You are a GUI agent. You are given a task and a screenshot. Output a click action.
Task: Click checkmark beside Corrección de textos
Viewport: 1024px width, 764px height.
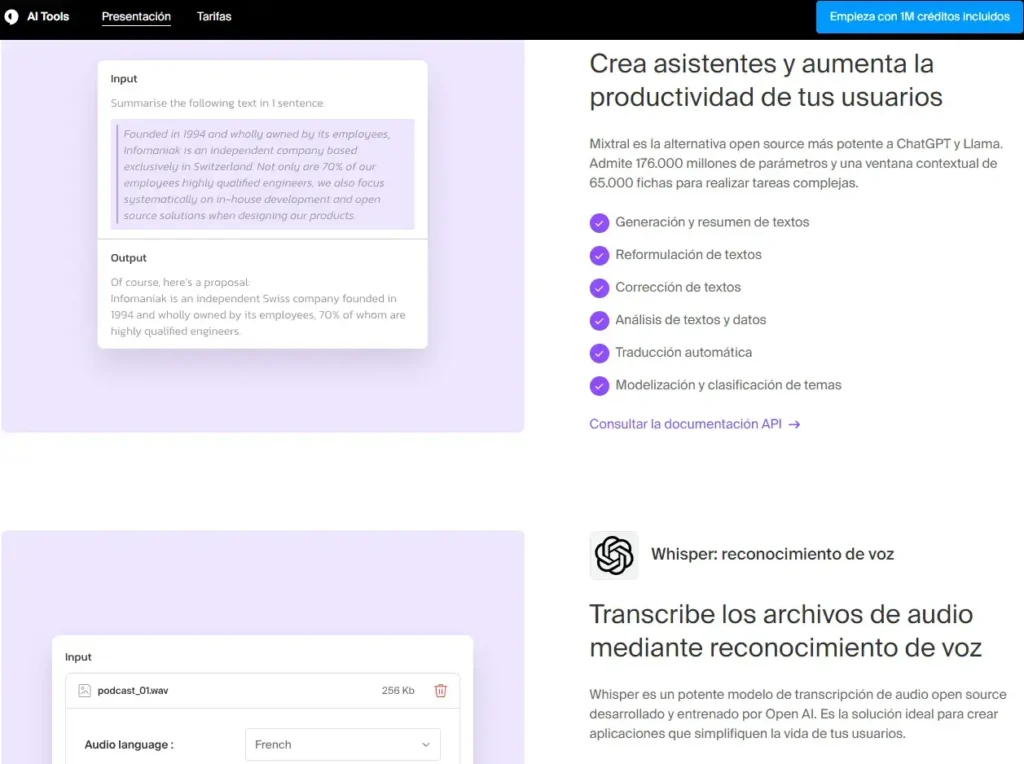(x=599, y=288)
